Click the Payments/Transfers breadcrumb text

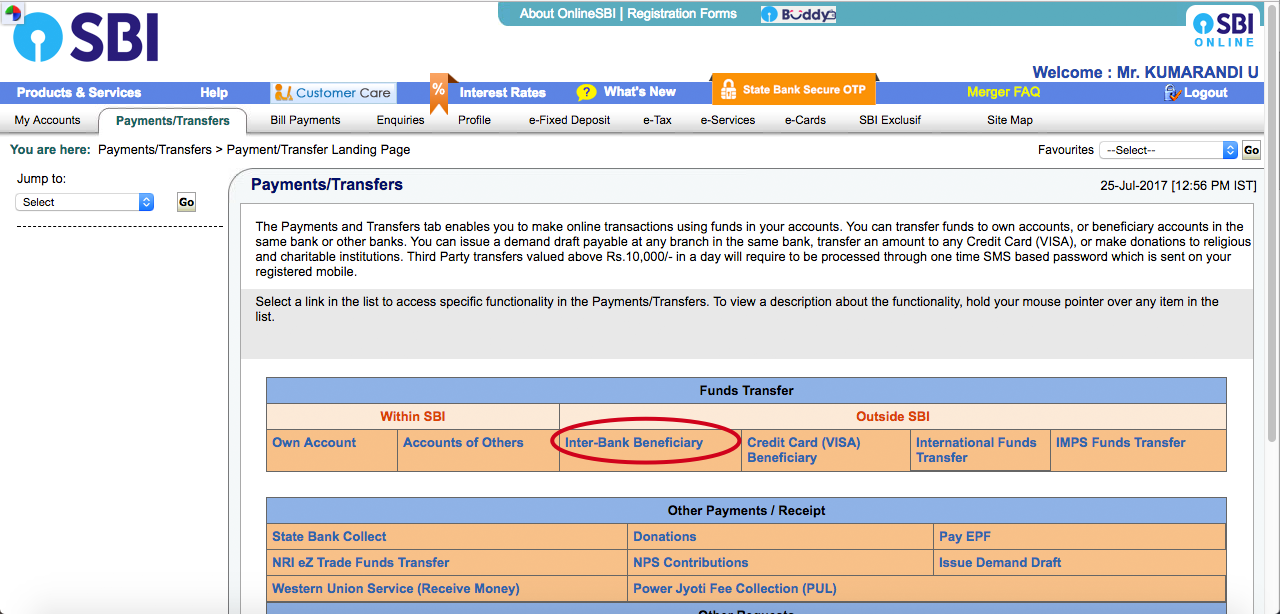click(x=155, y=150)
